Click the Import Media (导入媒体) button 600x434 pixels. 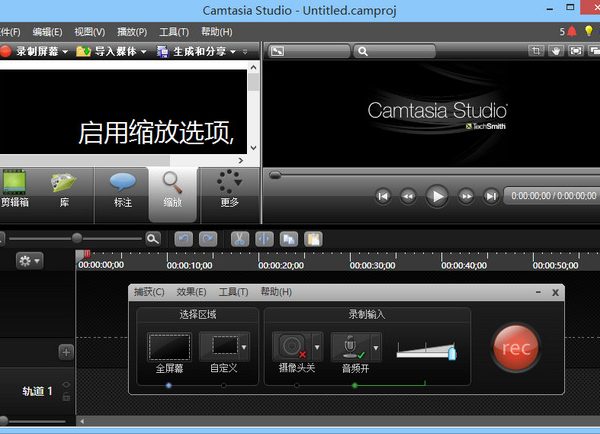pyautogui.click(x=111, y=51)
